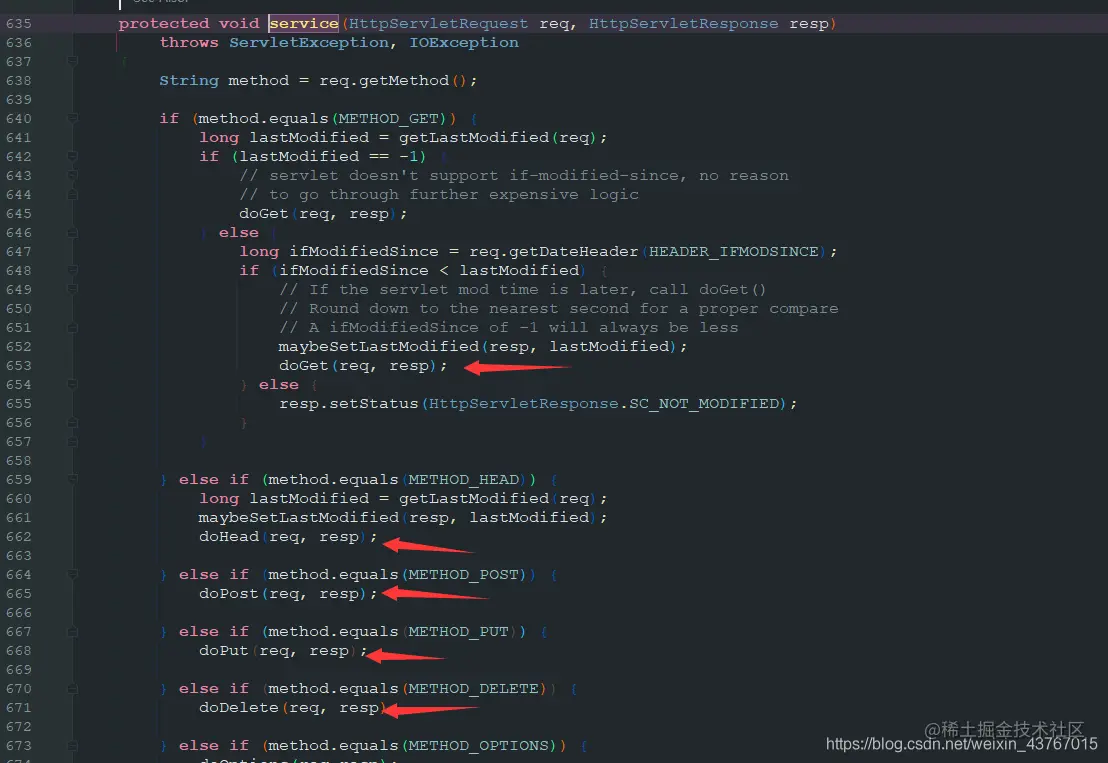Click the 'SC_NOT_MODIFIED' constant
The image size is (1108, 763).
click(704, 403)
